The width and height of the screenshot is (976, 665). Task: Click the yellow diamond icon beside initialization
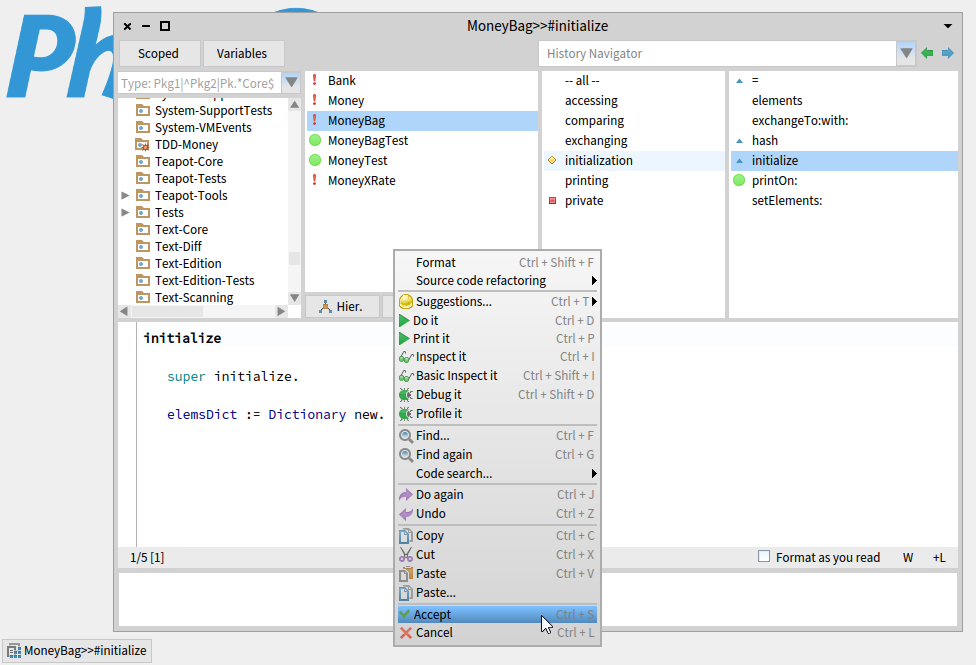(x=552, y=160)
